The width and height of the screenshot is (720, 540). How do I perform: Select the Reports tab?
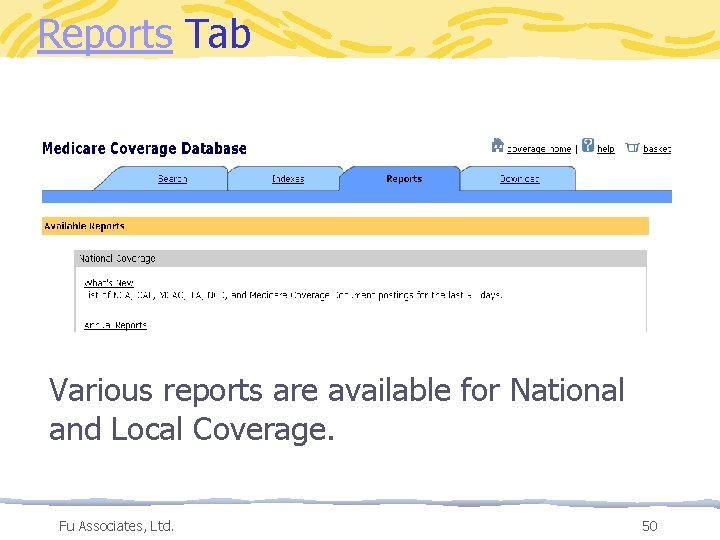[x=404, y=179]
